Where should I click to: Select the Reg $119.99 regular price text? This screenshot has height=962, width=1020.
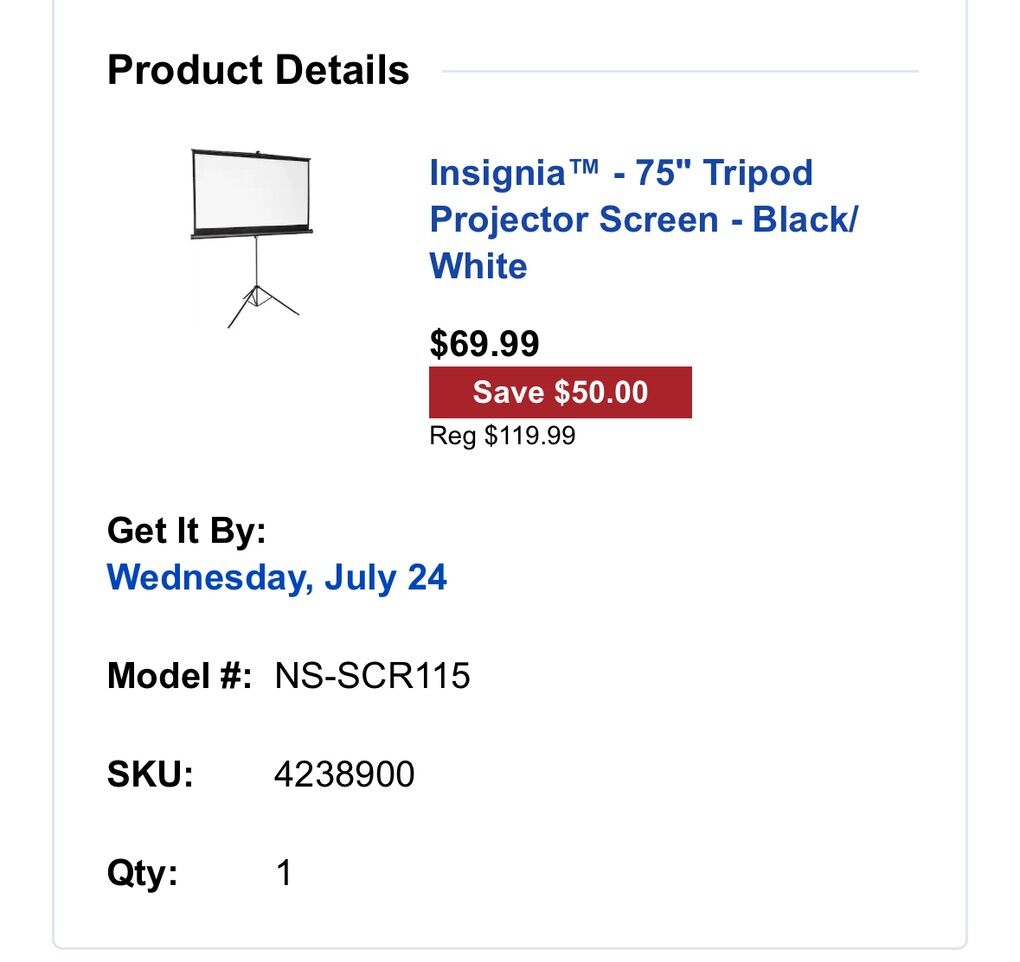click(x=501, y=435)
